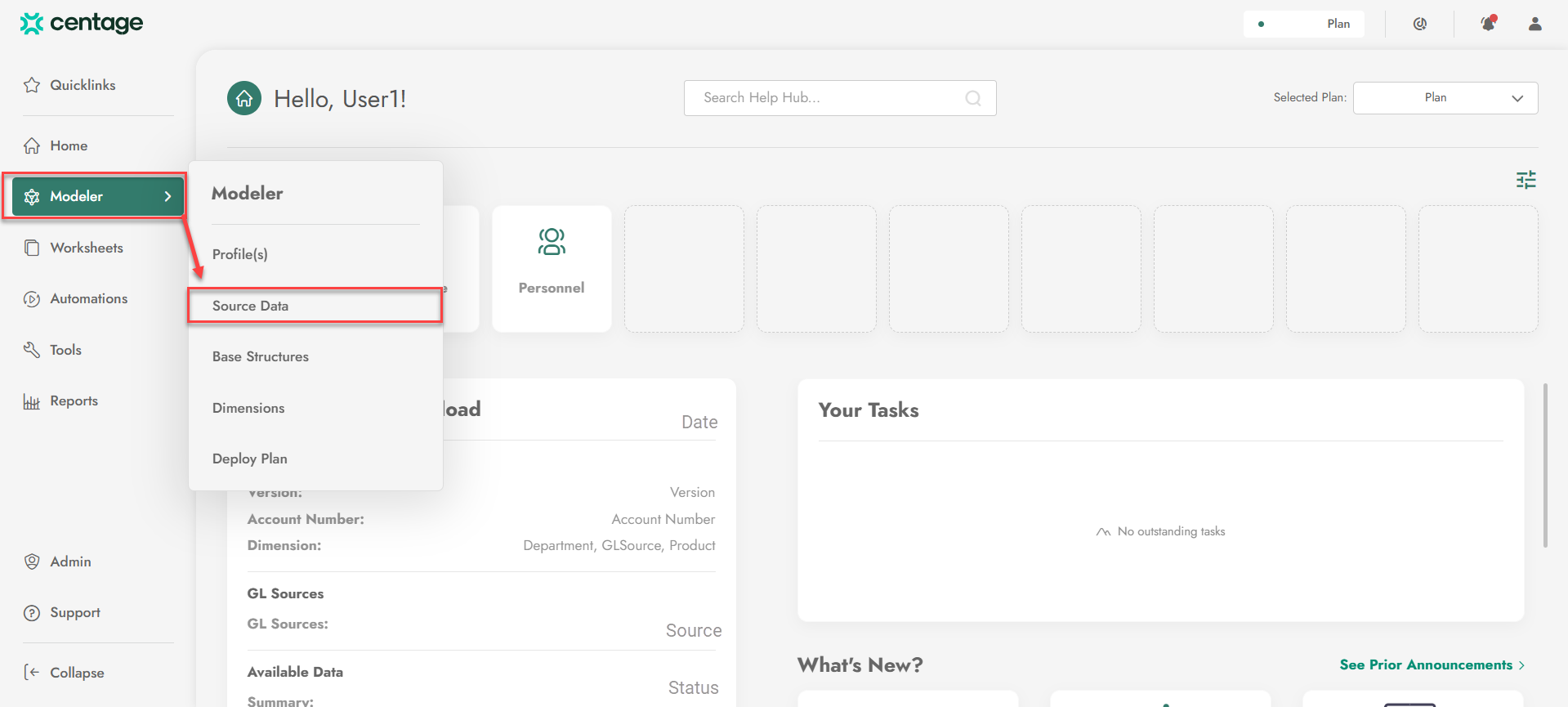Image resolution: width=1568 pixels, height=707 pixels.
Task: Open Worksheets in the sidebar
Action: (x=87, y=248)
